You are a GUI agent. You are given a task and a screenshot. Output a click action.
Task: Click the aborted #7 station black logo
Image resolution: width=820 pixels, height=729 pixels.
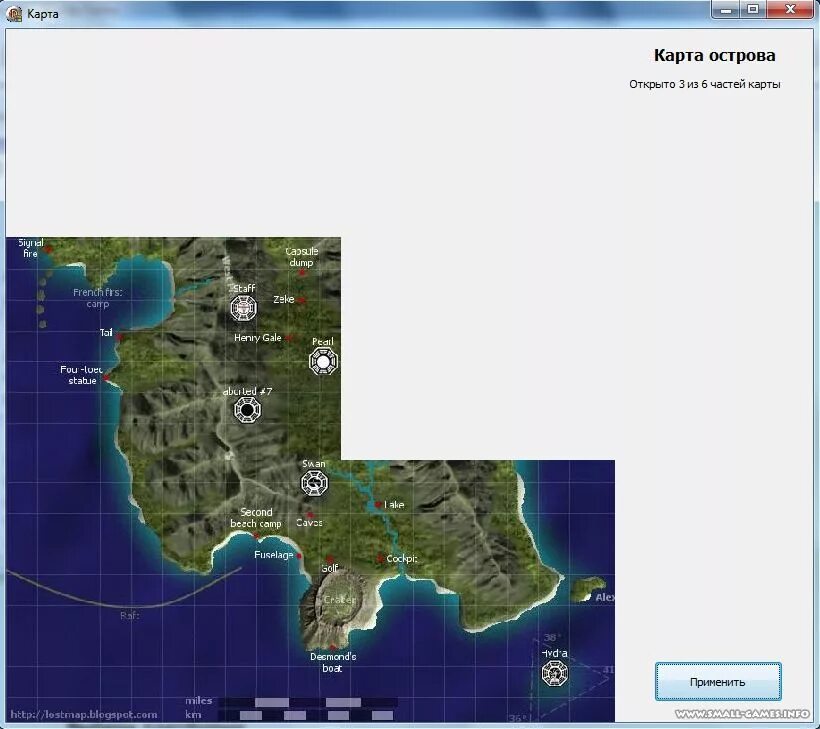pyautogui.click(x=247, y=409)
